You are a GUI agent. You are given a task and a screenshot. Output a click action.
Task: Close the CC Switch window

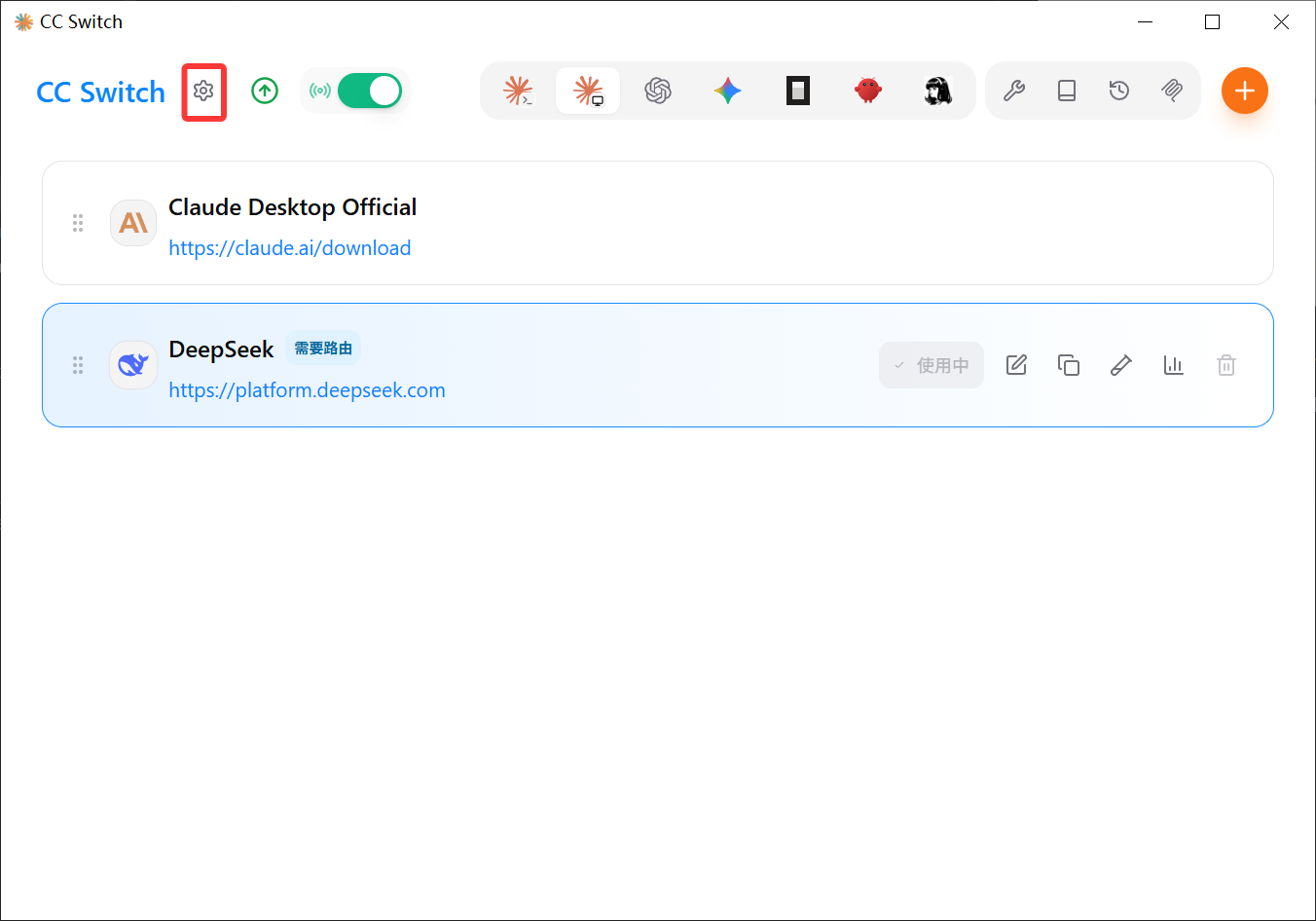(1281, 21)
